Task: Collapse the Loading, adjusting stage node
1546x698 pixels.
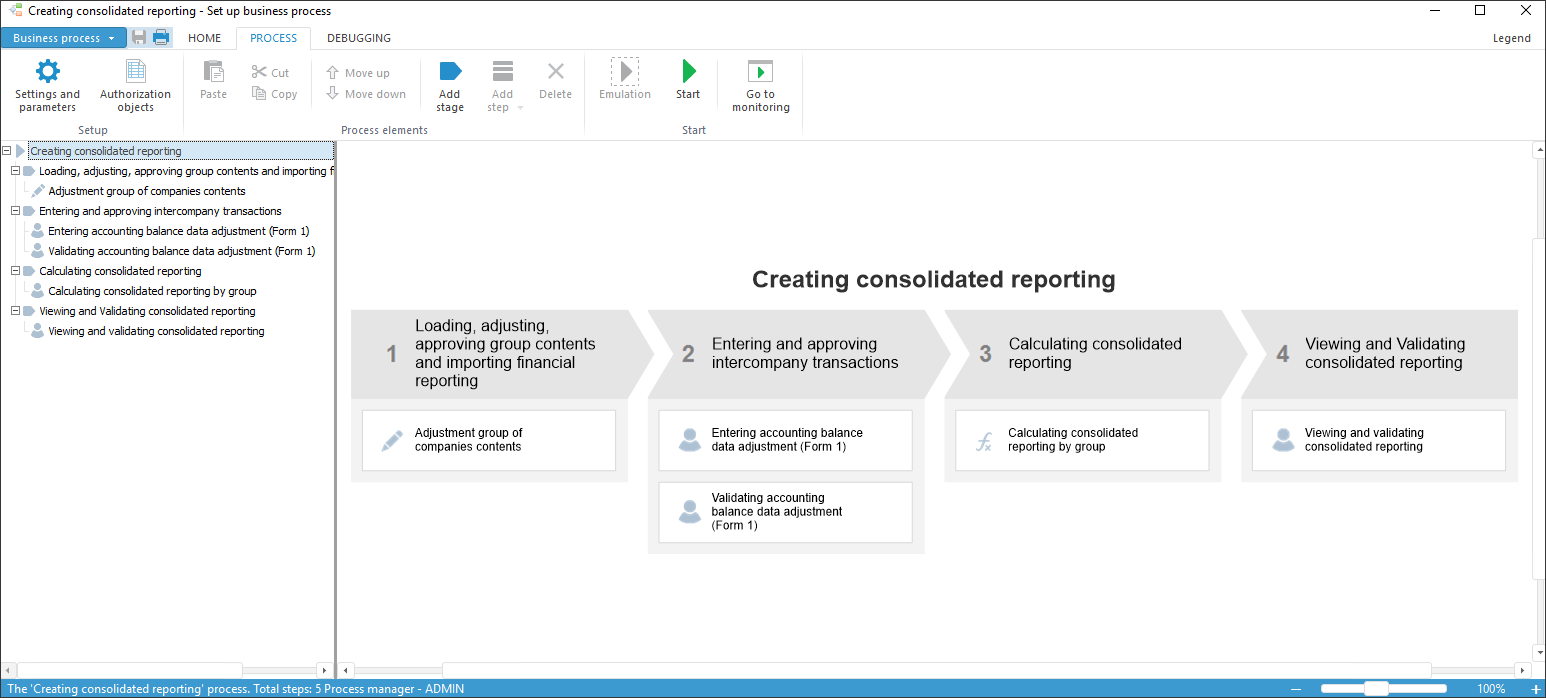Action: pos(15,171)
